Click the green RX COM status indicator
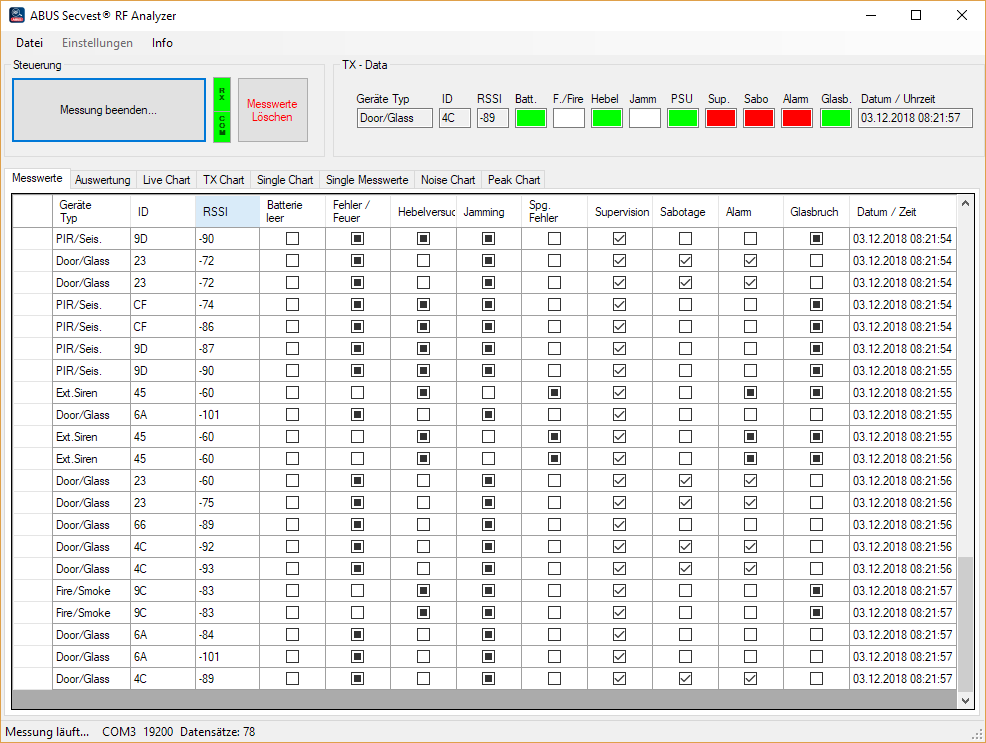 pos(222,110)
